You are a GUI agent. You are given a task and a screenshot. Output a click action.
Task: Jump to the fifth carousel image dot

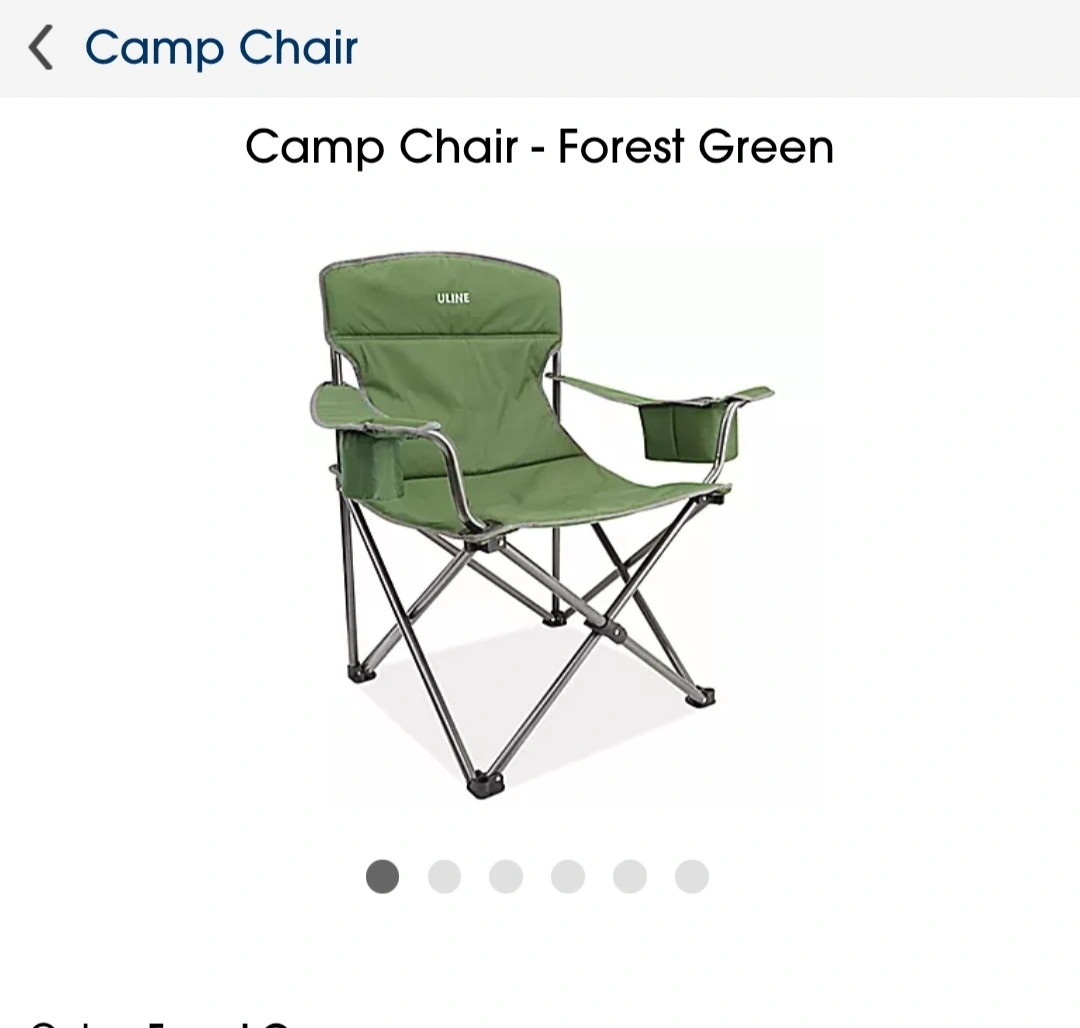click(630, 877)
